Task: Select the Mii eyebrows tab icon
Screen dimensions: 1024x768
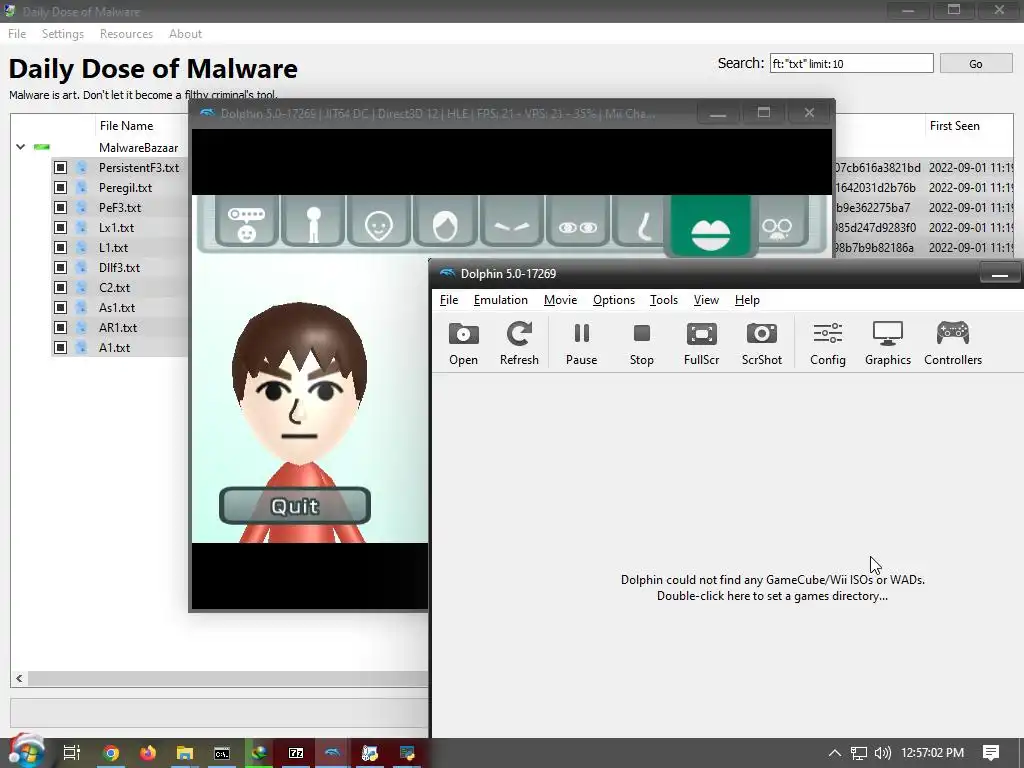Action: pos(511,222)
